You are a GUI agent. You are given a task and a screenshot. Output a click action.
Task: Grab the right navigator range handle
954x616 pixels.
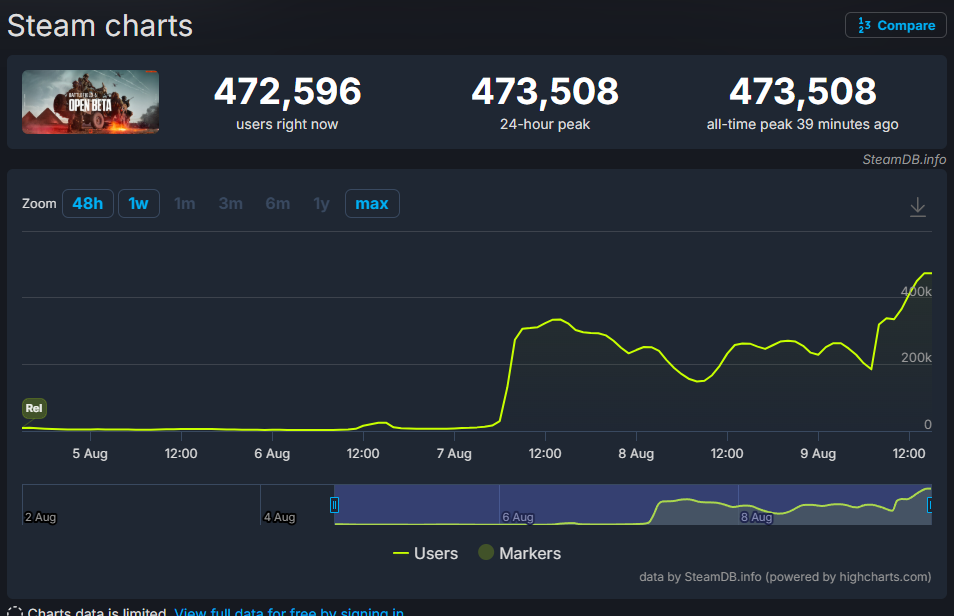tap(930, 505)
